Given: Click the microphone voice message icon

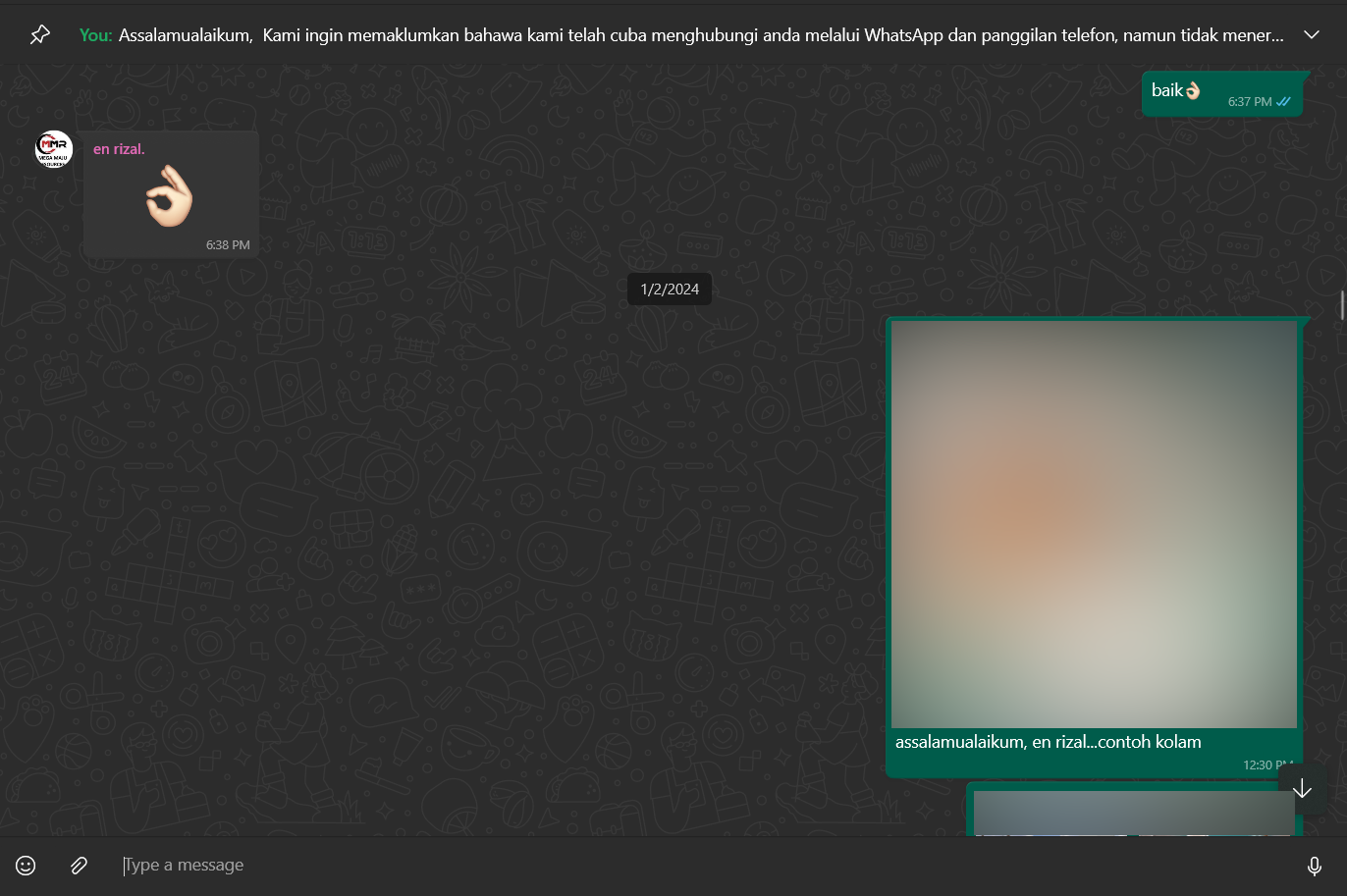Looking at the screenshot, I should coord(1315,866).
